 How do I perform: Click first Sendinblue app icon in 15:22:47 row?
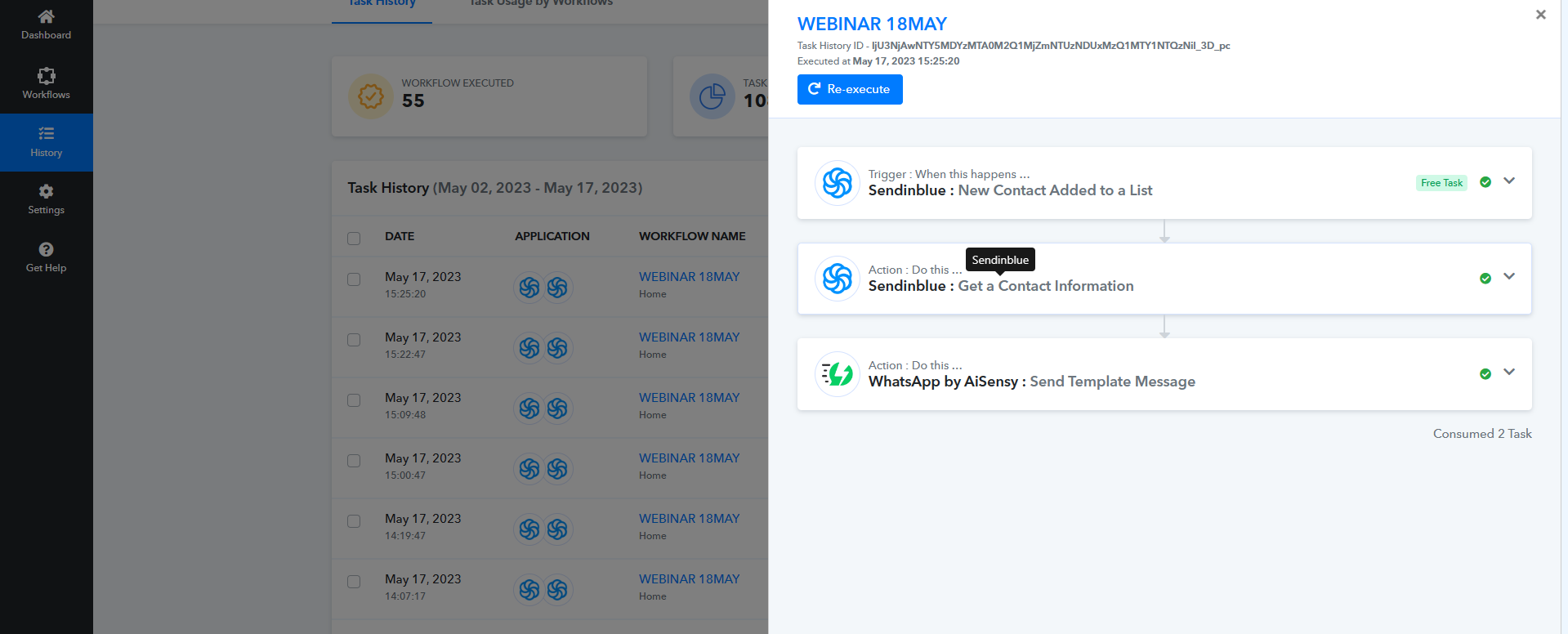coord(529,348)
